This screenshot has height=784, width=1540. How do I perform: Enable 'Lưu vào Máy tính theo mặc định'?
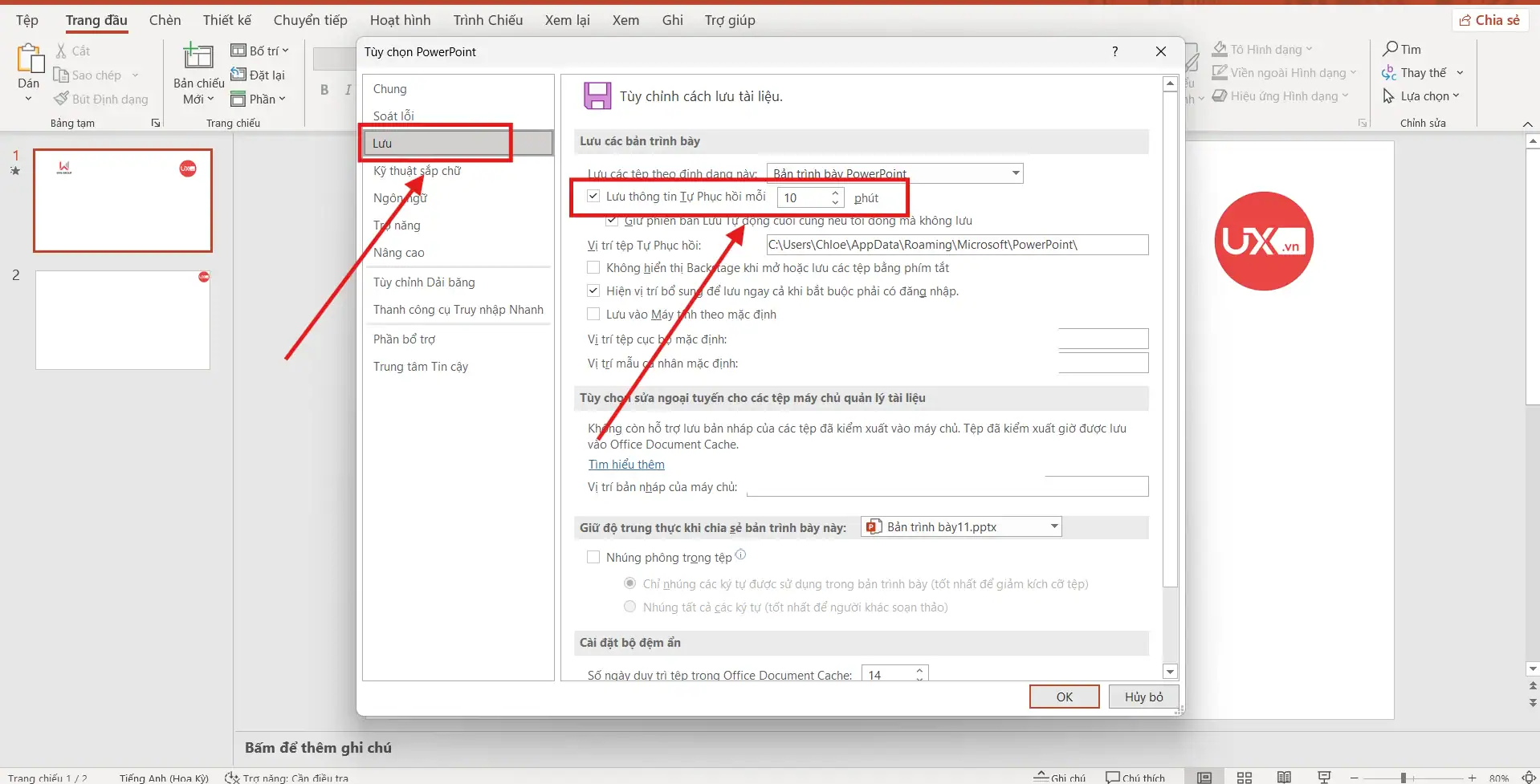coord(593,314)
